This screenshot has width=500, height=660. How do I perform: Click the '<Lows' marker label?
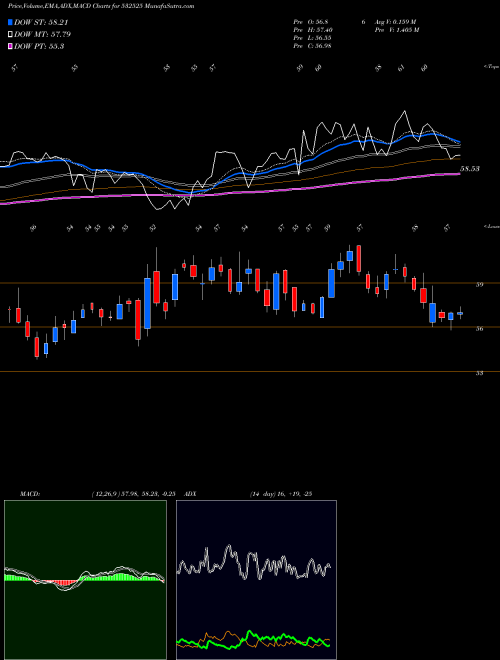[491, 226]
